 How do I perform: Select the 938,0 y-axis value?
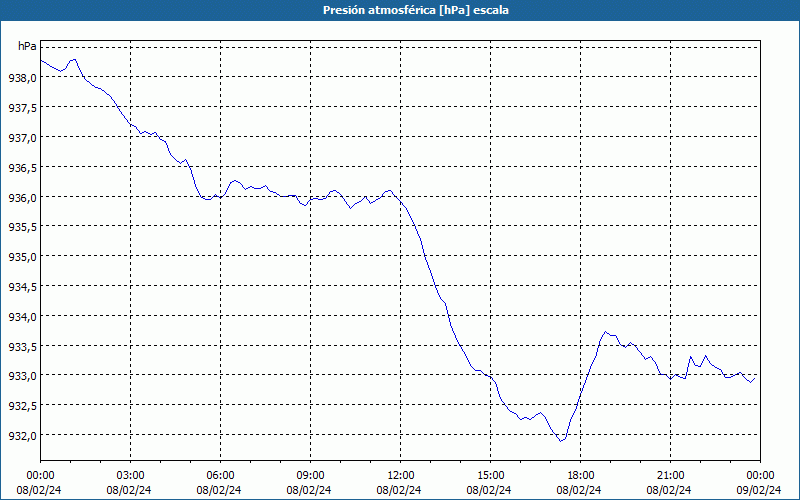click(x=22, y=78)
